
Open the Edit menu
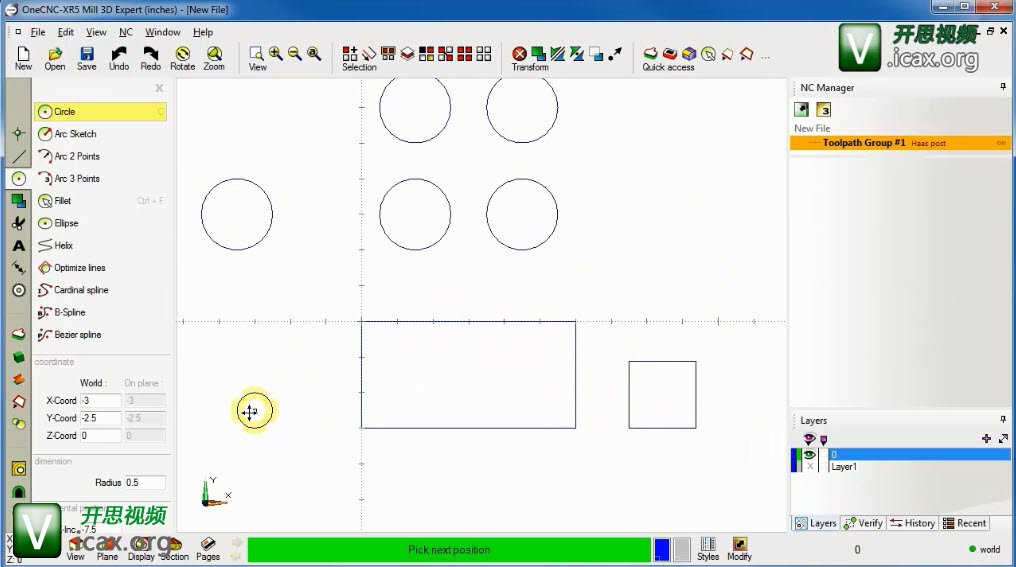[65, 32]
